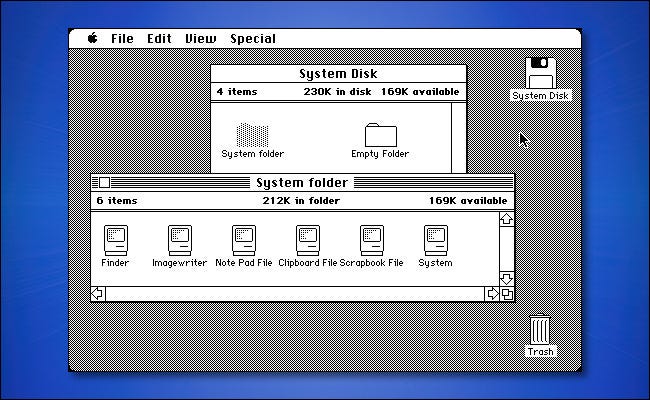650x400 pixels.
Task: Click the Trash can icon
Action: pyautogui.click(x=540, y=329)
